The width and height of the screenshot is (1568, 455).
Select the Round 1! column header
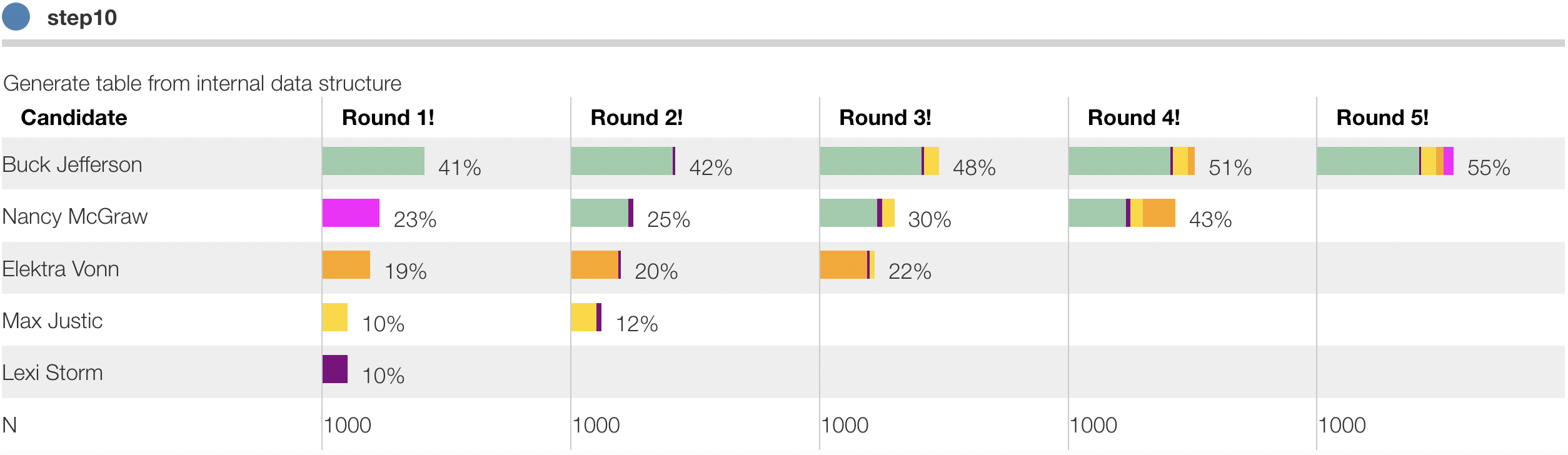click(388, 117)
